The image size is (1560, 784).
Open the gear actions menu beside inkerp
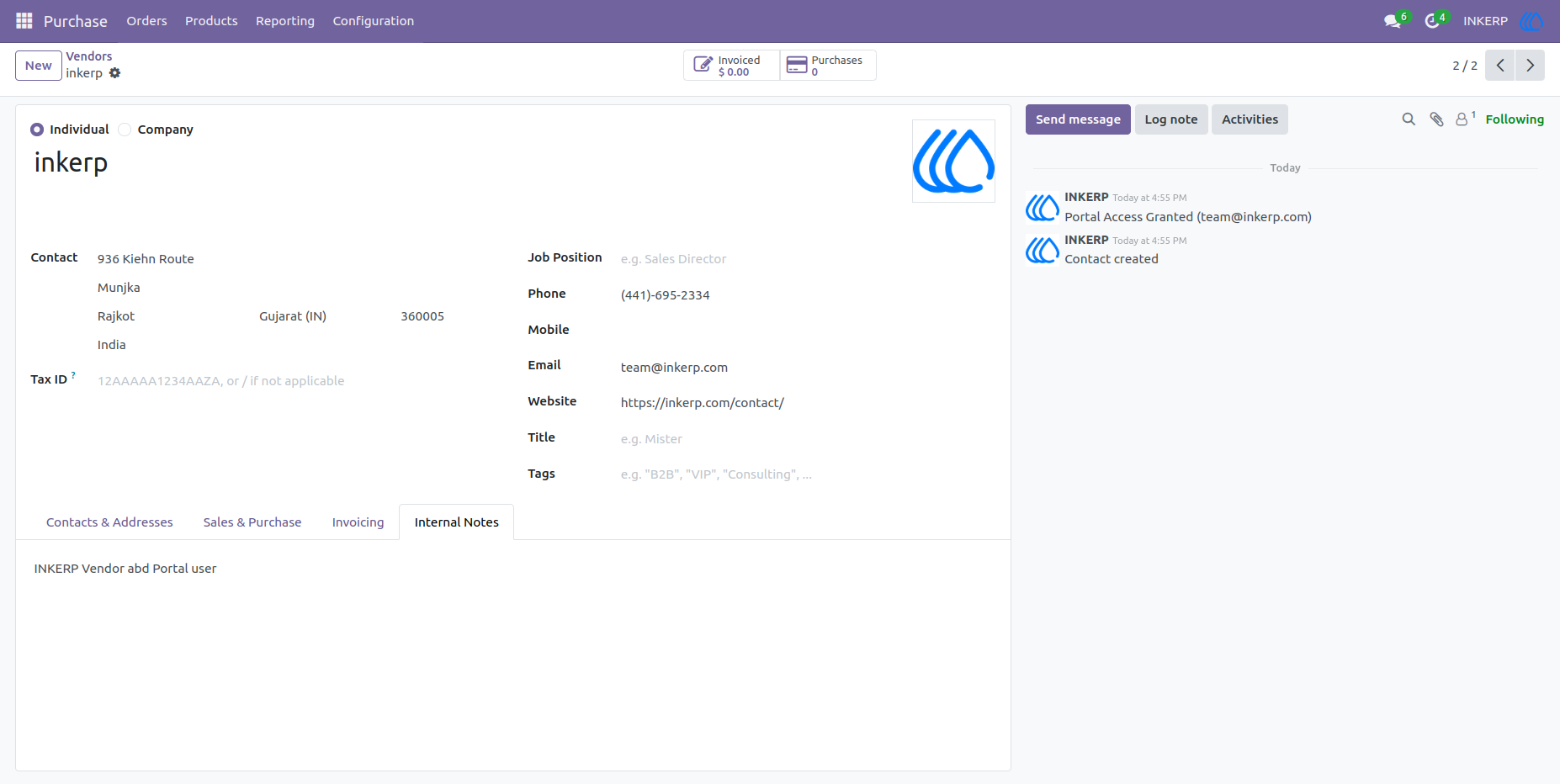pyautogui.click(x=115, y=73)
